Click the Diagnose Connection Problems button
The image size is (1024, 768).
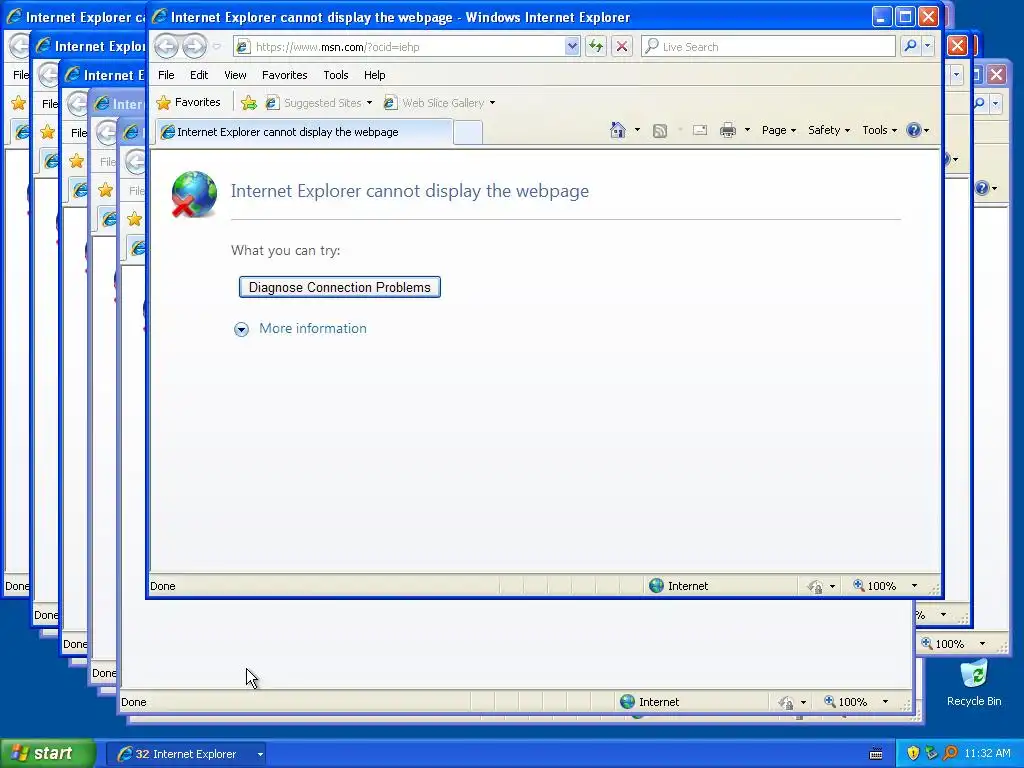click(x=340, y=287)
